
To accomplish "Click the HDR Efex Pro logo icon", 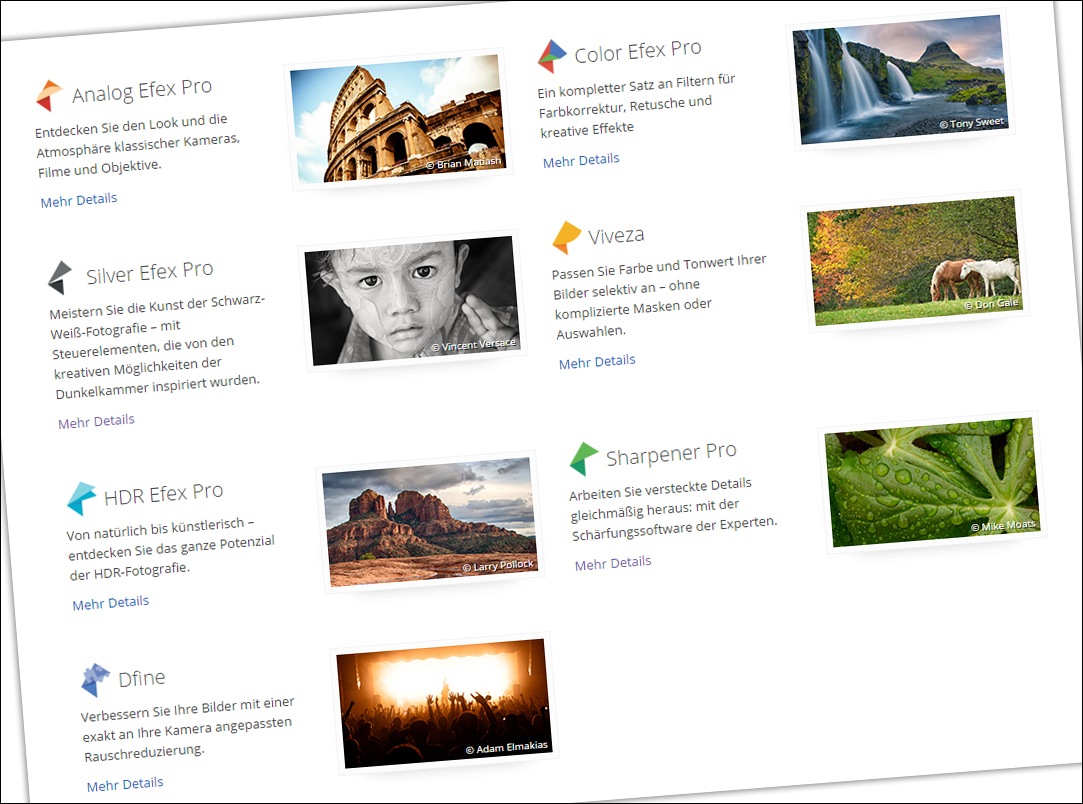I will click(81, 499).
